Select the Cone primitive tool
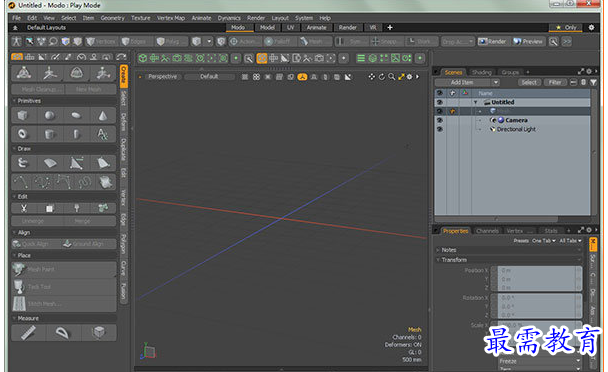The image size is (608, 372). tap(103, 115)
